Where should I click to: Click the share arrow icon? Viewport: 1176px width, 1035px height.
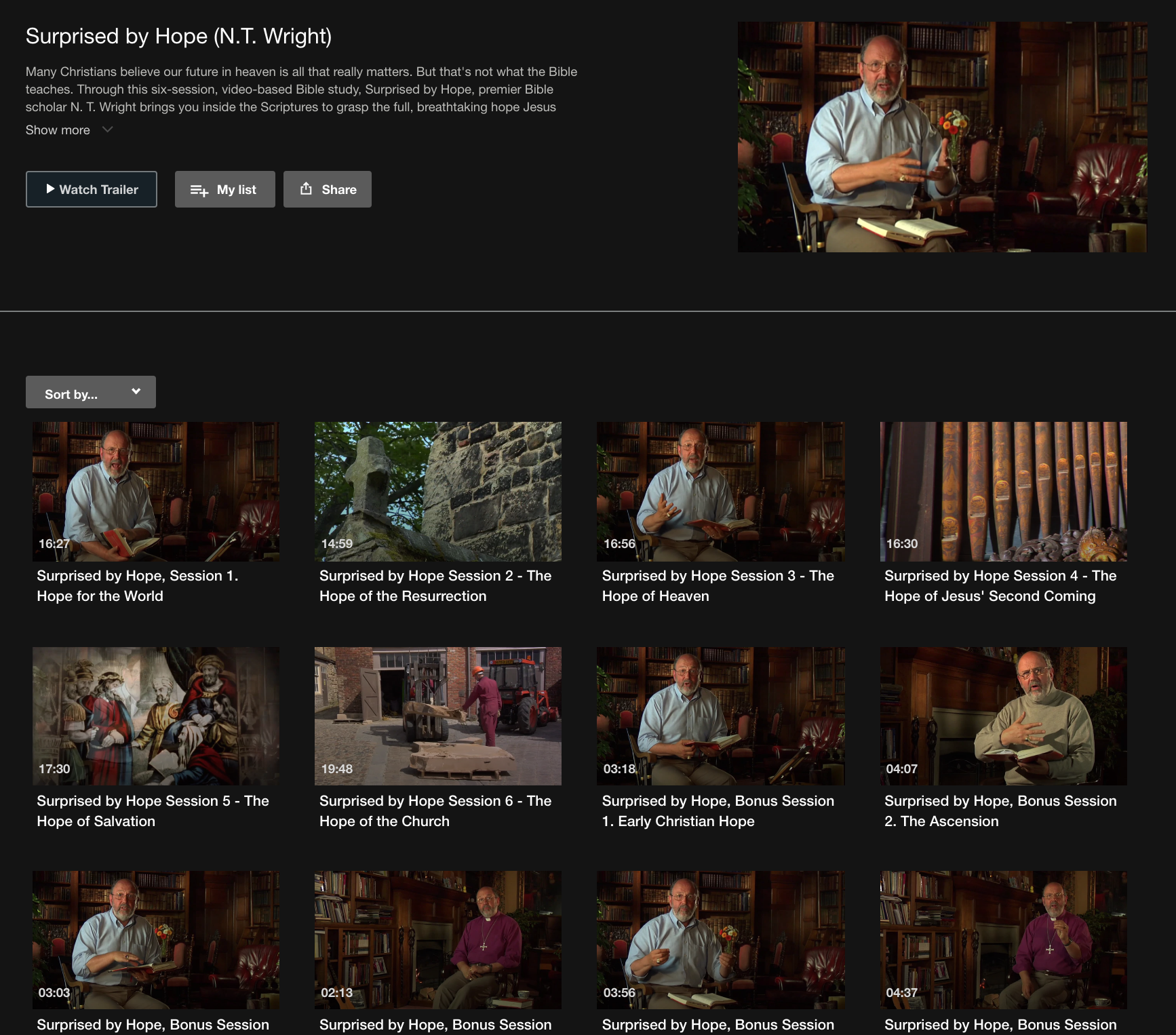click(307, 189)
